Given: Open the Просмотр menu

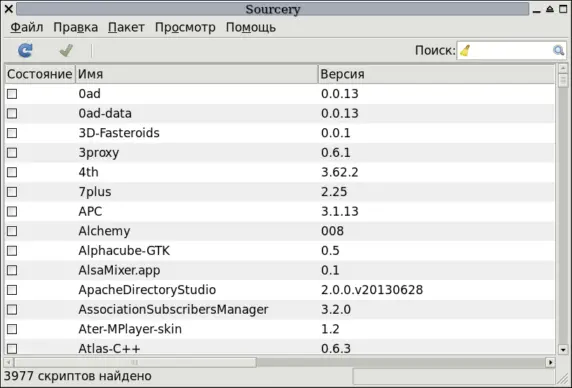Looking at the screenshot, I should 185,27.
